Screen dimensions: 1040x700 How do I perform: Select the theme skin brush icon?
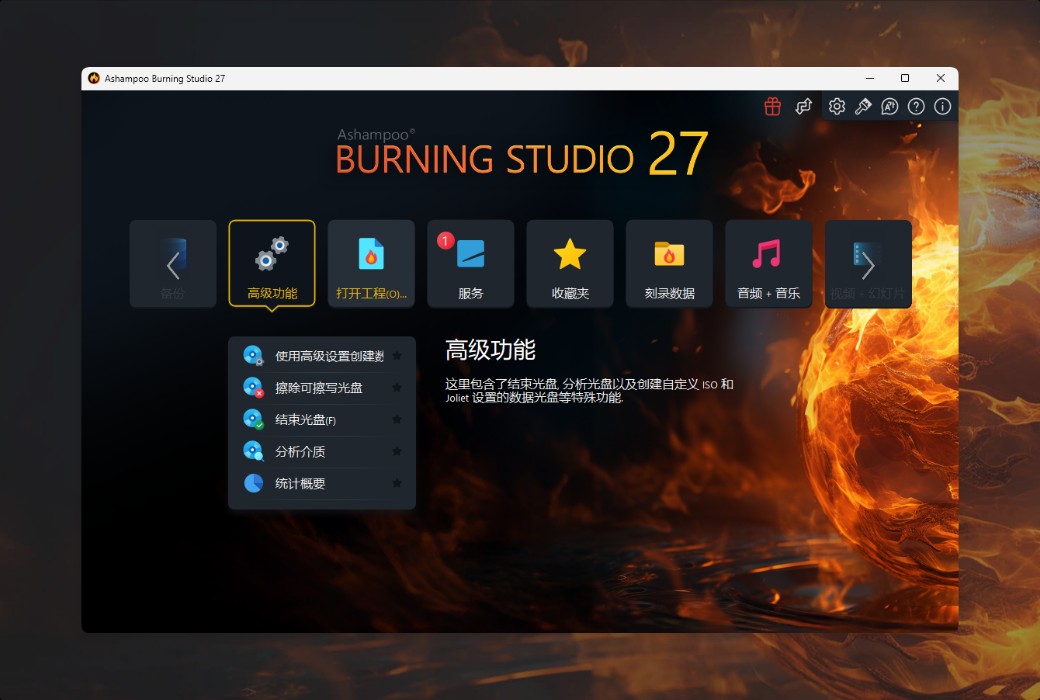[864, 106]
